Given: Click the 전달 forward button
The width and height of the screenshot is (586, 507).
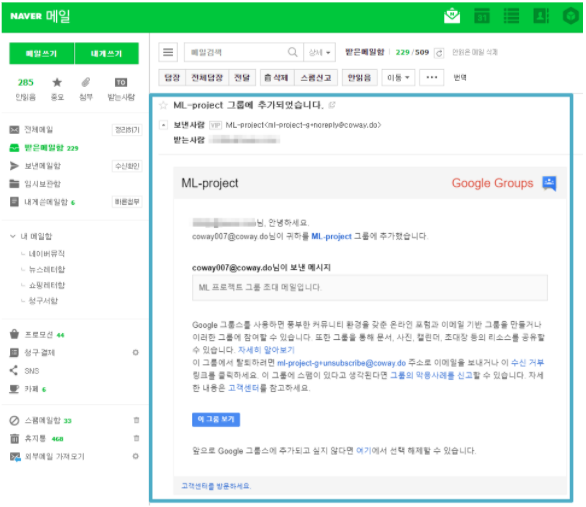Looking at the screenshot, I should (x=242, y=78).
